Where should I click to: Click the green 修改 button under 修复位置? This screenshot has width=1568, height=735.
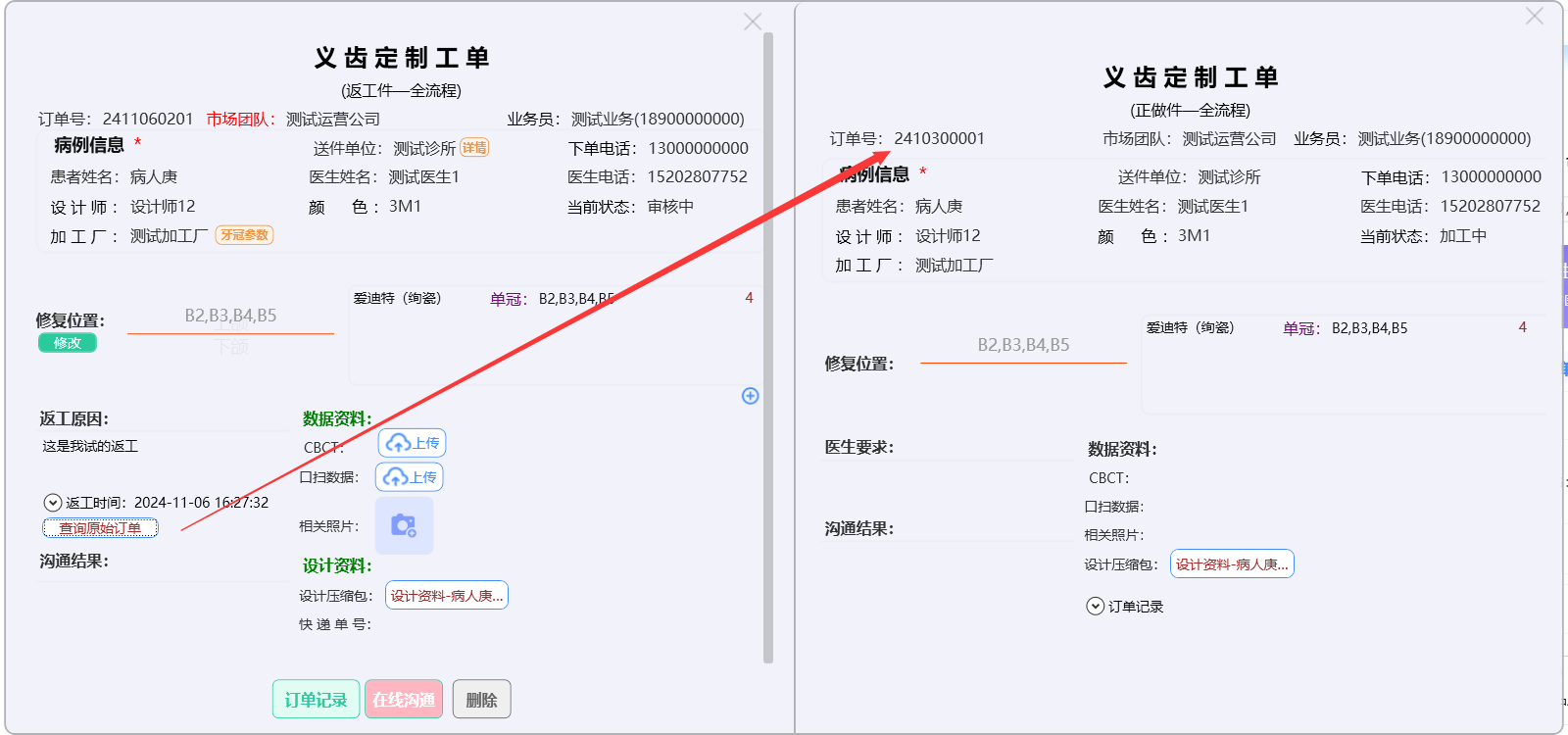tap(68, 343)
